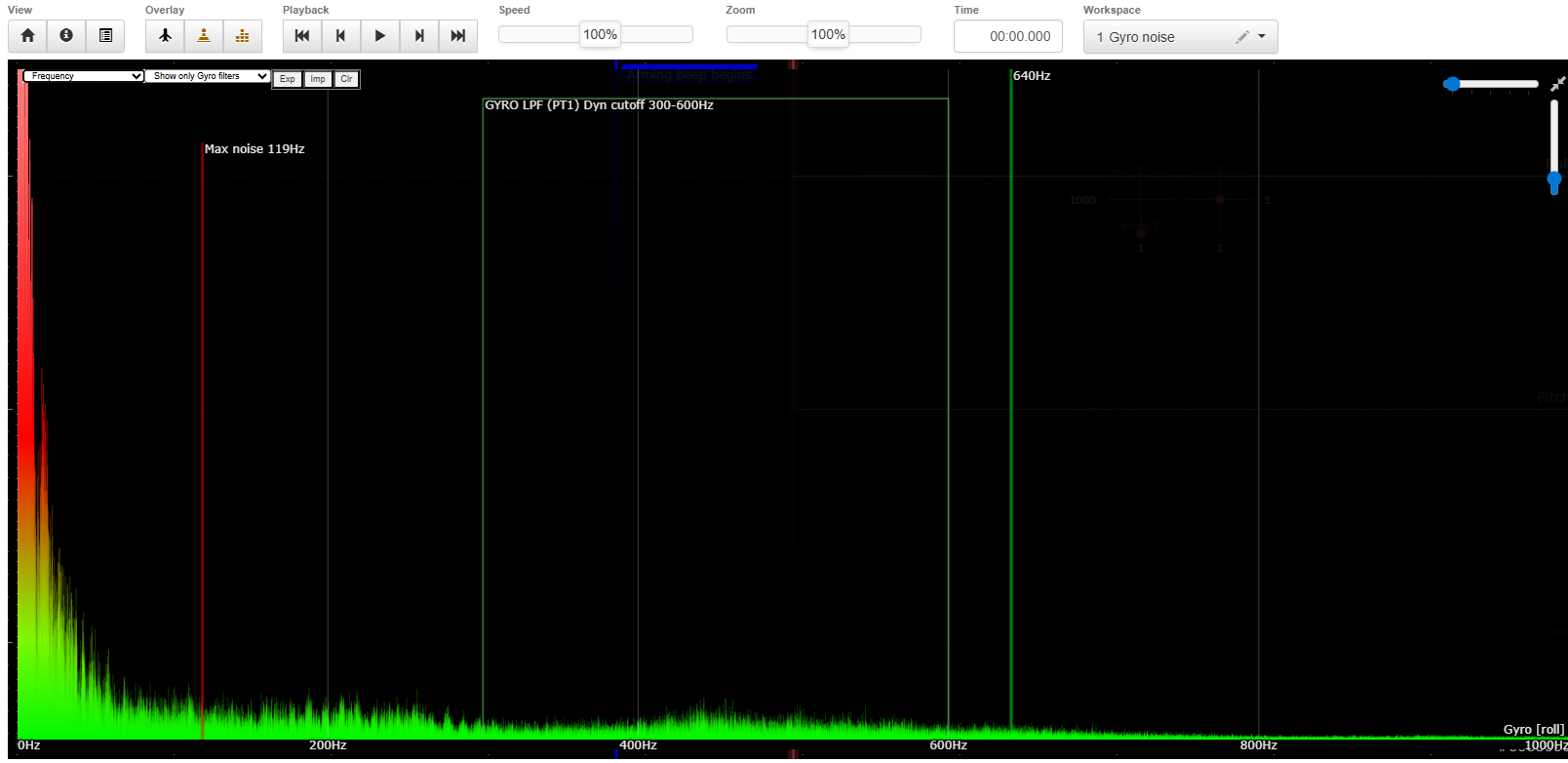
Task: Collapse the analyser using the shrink arrows icon
Action: click(1557, 84)
